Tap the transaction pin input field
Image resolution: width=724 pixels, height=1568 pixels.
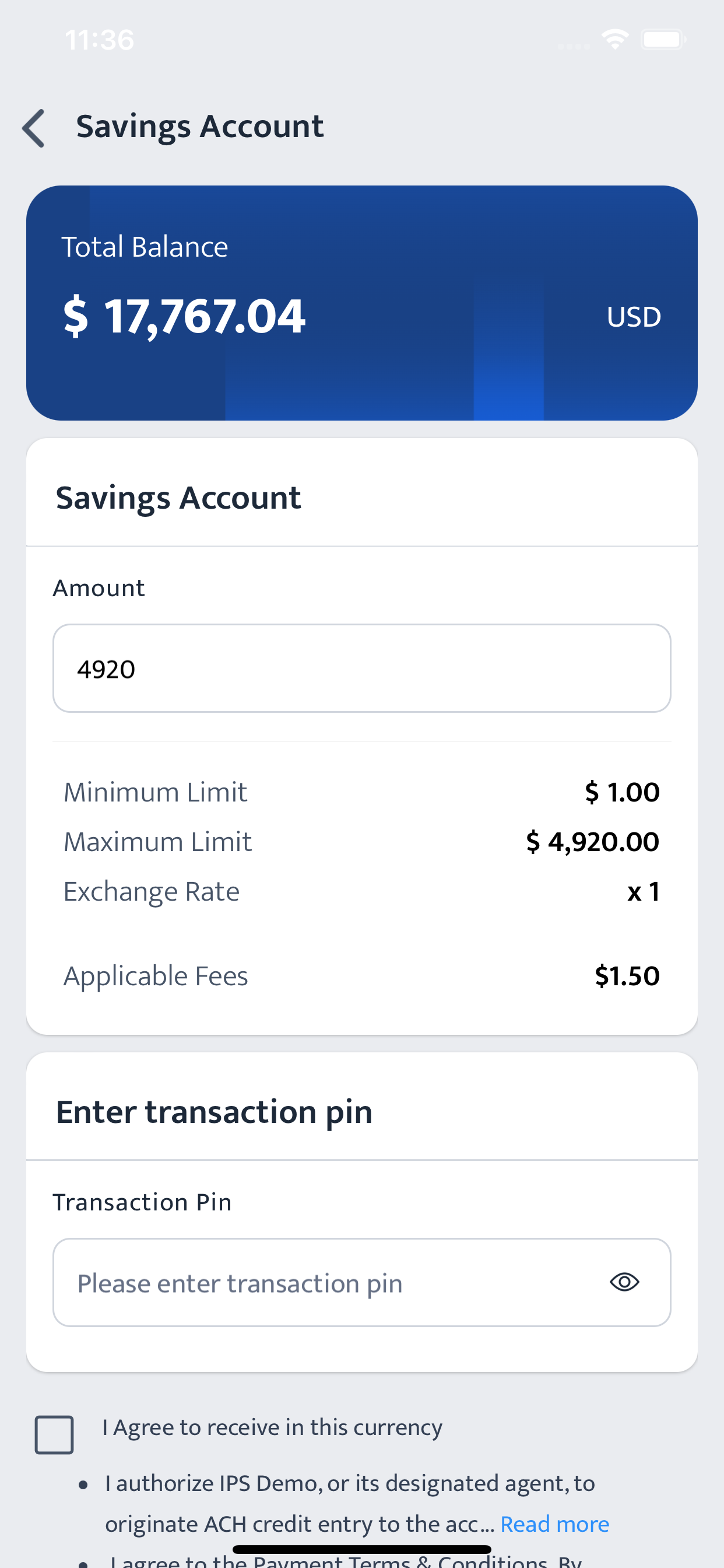tap(362, 1283)
